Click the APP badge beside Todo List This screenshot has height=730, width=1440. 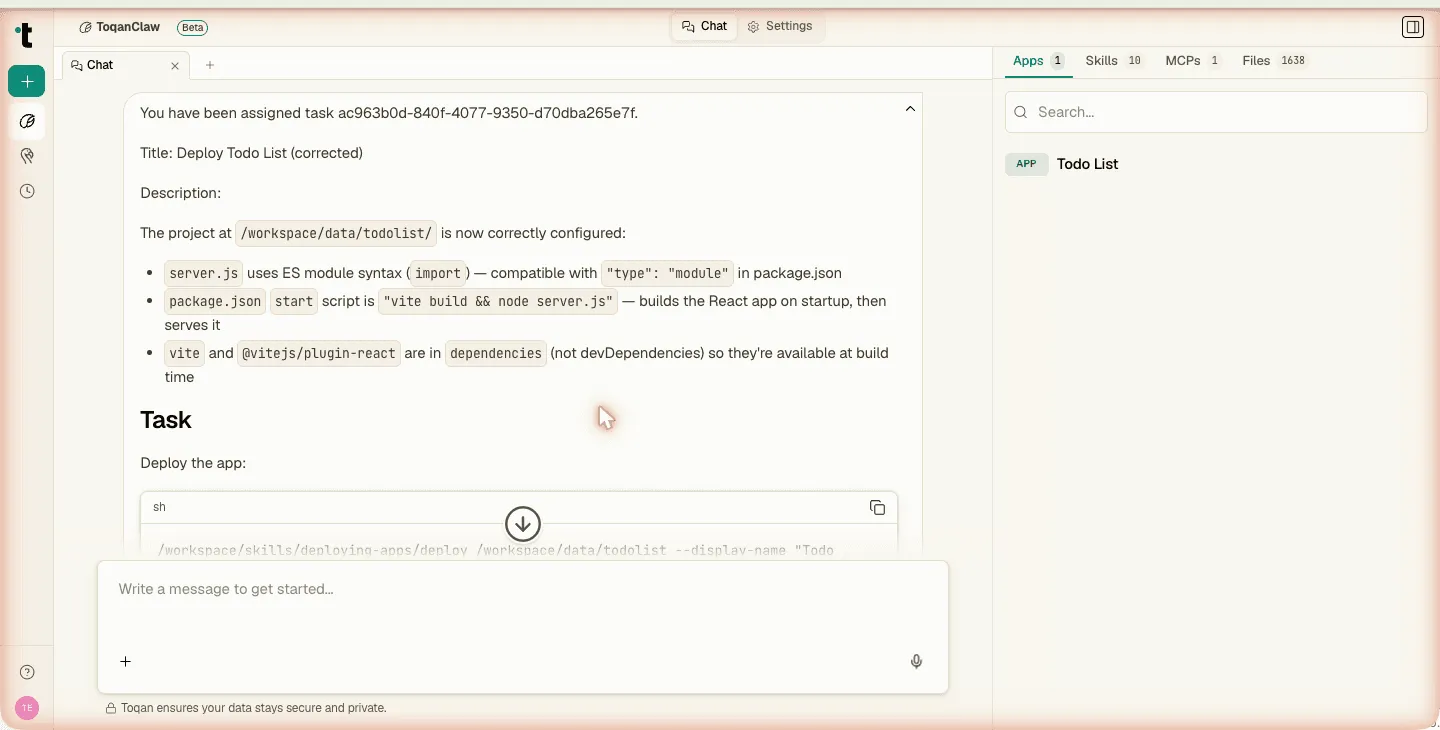pyautogui.click(x=1027, y=164)
